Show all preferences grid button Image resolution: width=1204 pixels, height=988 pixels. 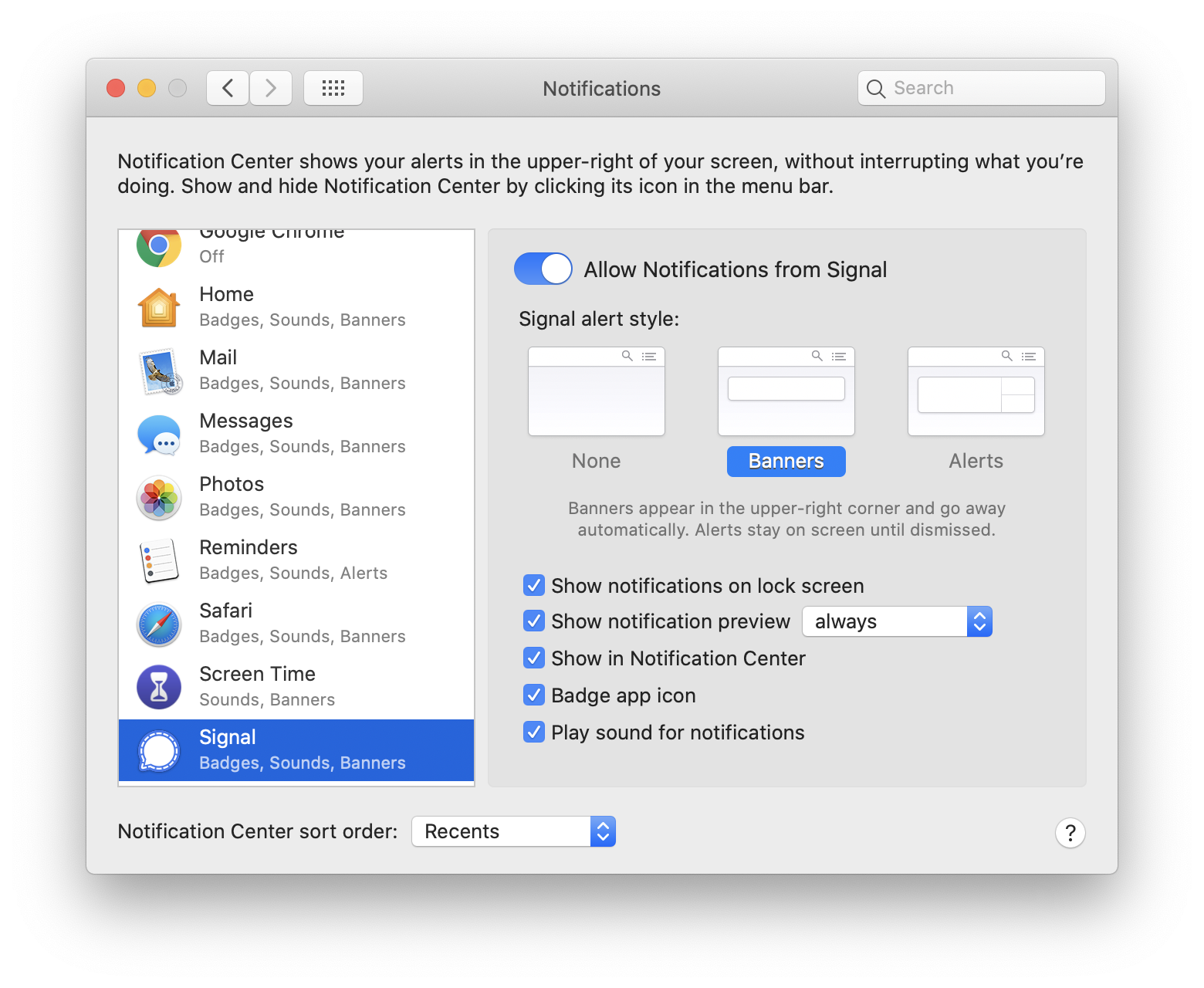coord(333,88)
